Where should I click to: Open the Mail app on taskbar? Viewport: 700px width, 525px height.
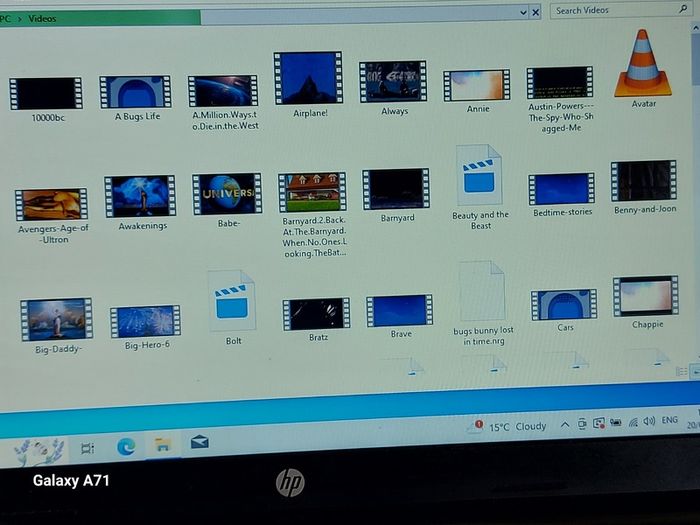pyautogui.click(x=200, y=442)
